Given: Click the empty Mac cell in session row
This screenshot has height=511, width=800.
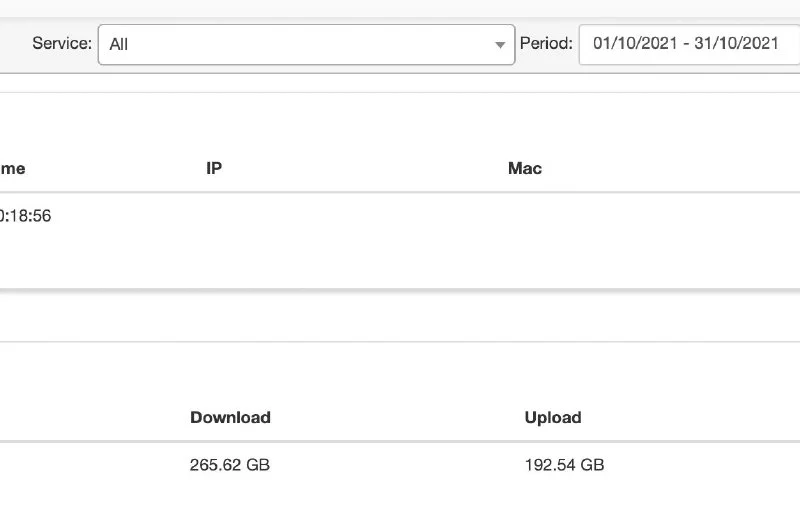Looking at the screenshot, I should [600, 216].
